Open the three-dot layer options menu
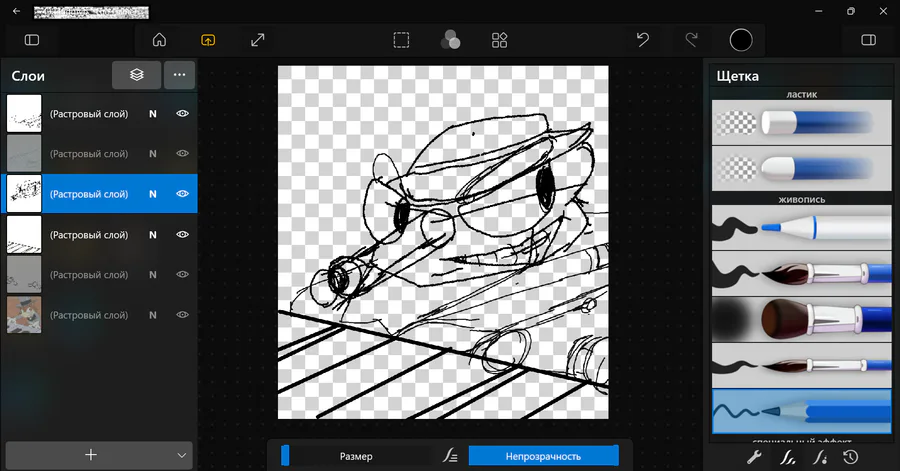The height and width of the screenshot is (471, 900). tap(179, 75)
